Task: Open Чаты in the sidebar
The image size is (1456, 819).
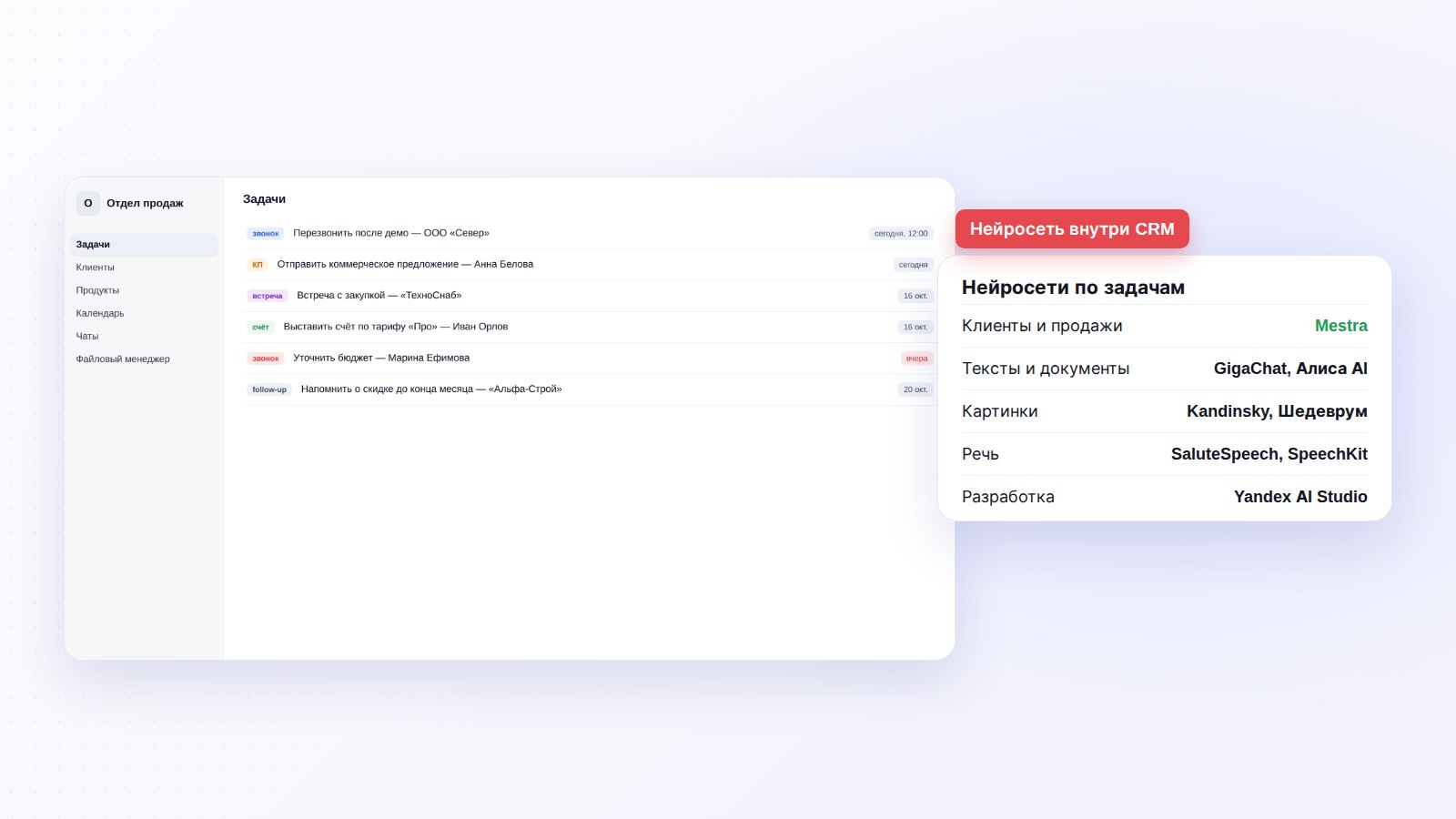Action: click(144, 336)
